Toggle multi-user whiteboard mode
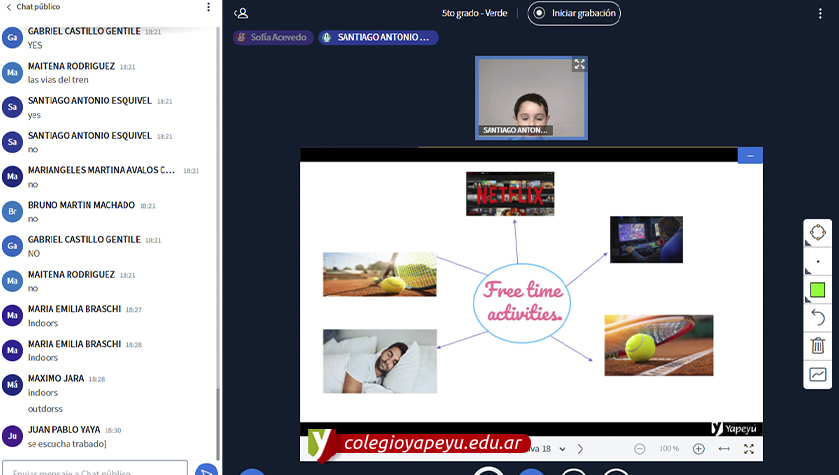 pyautogui.click(x=817, y=375)
